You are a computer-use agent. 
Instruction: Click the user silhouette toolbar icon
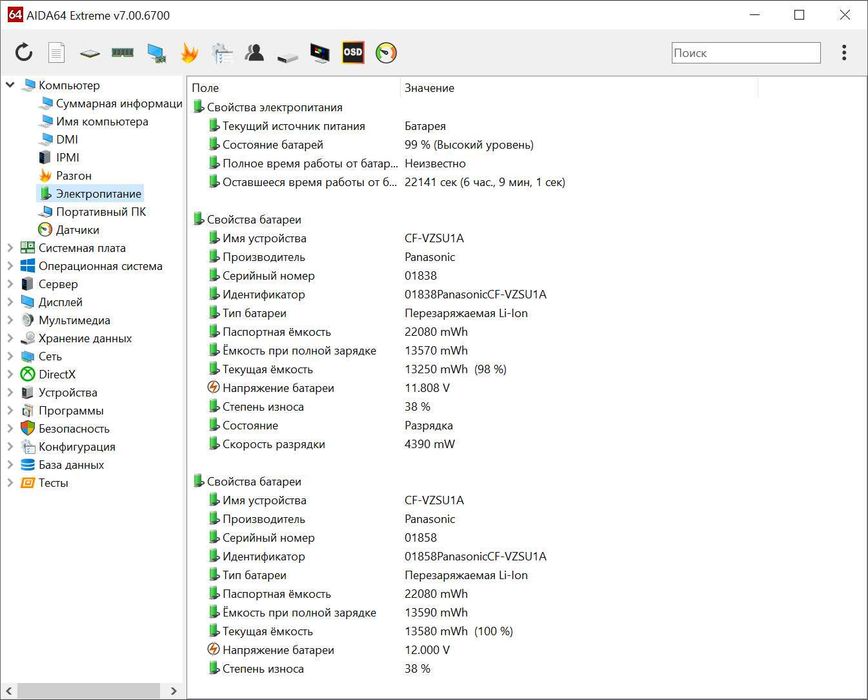pyautogui.click(x=254, y=53)
